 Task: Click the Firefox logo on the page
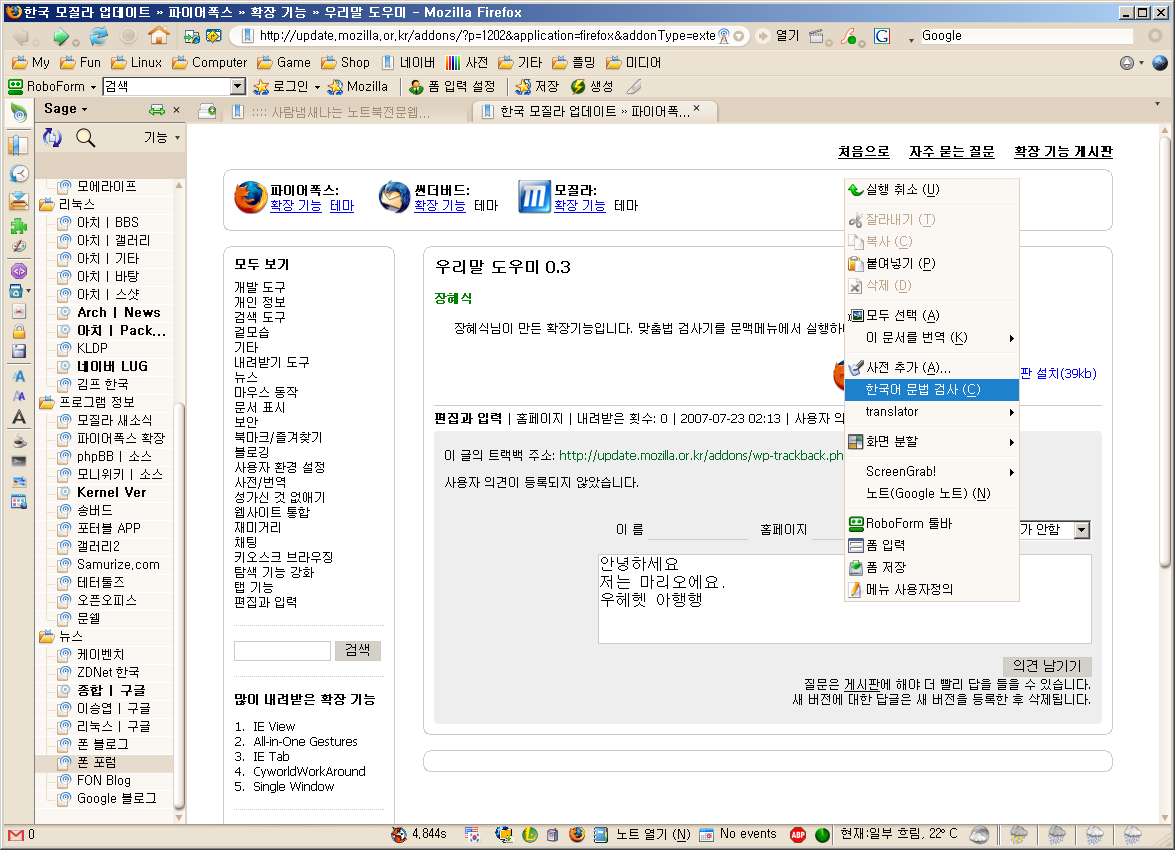(x=250, y=197)
